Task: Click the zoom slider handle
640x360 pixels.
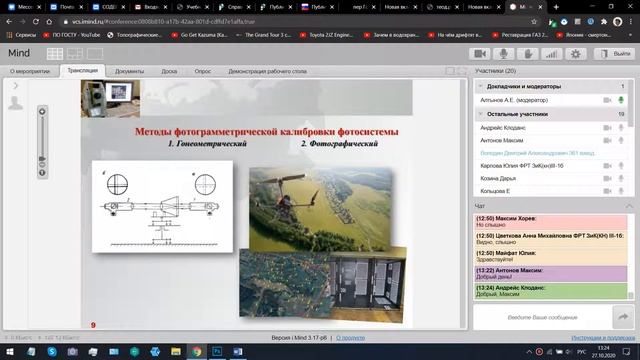Action: (x=42, y=158)
